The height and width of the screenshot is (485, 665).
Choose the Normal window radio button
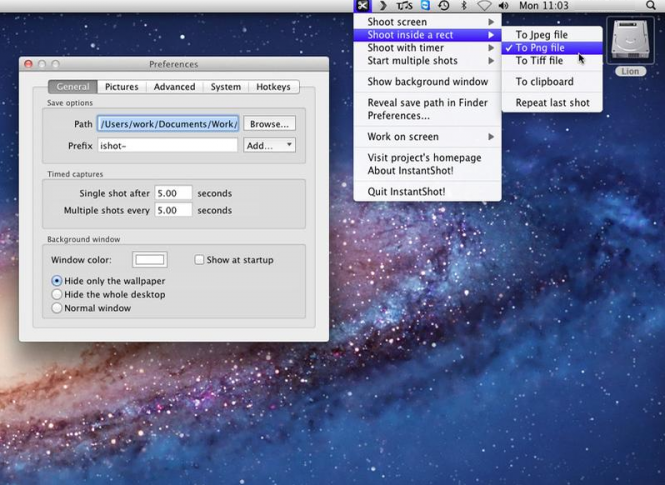57,308
